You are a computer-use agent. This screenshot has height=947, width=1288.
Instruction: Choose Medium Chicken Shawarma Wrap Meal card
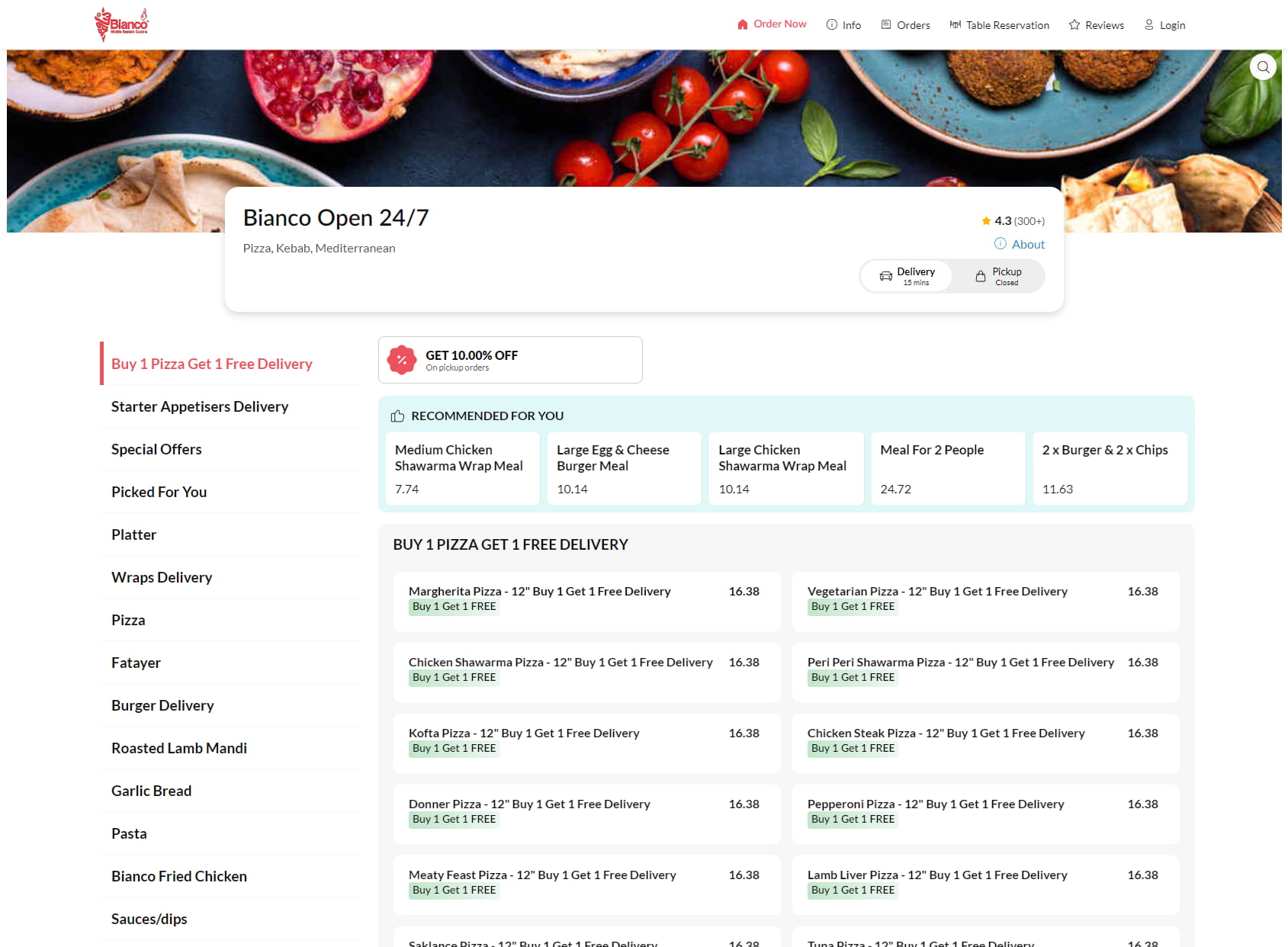[x=463, y=469]
